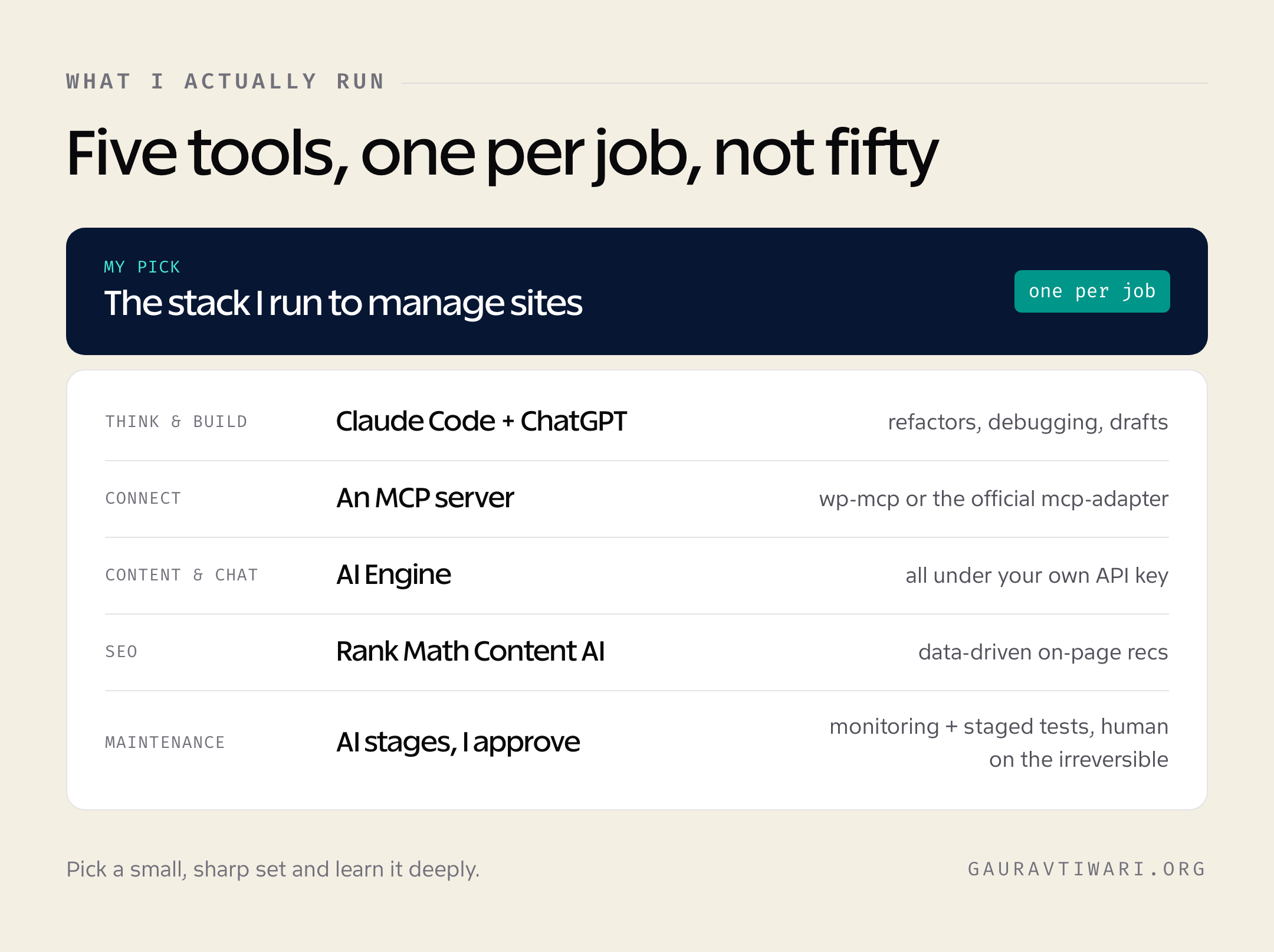Click the 'CONTENT & CHAT' category label
The image size is (1274, 952).
(x=182, y=575)
